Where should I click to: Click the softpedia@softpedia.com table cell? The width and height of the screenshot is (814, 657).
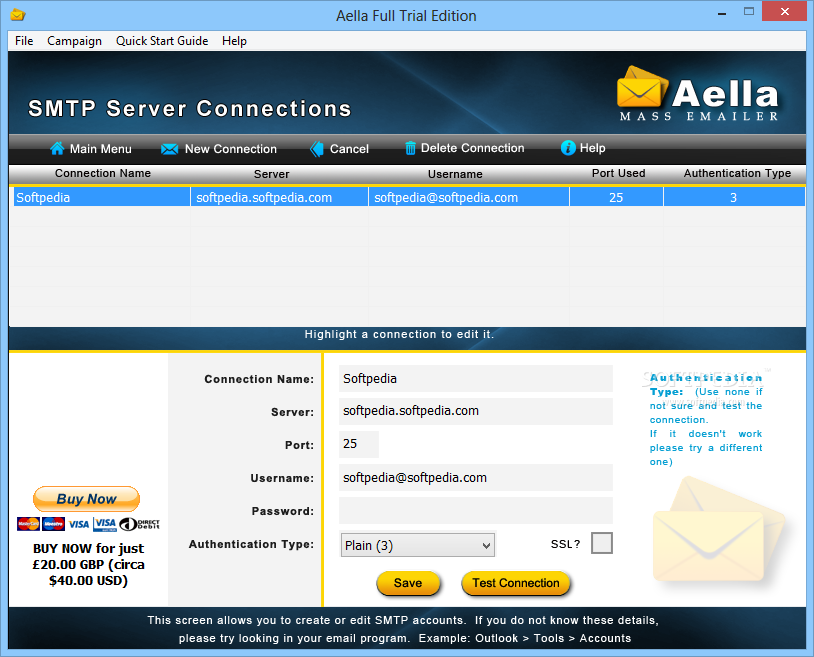(x=469, y=197)
